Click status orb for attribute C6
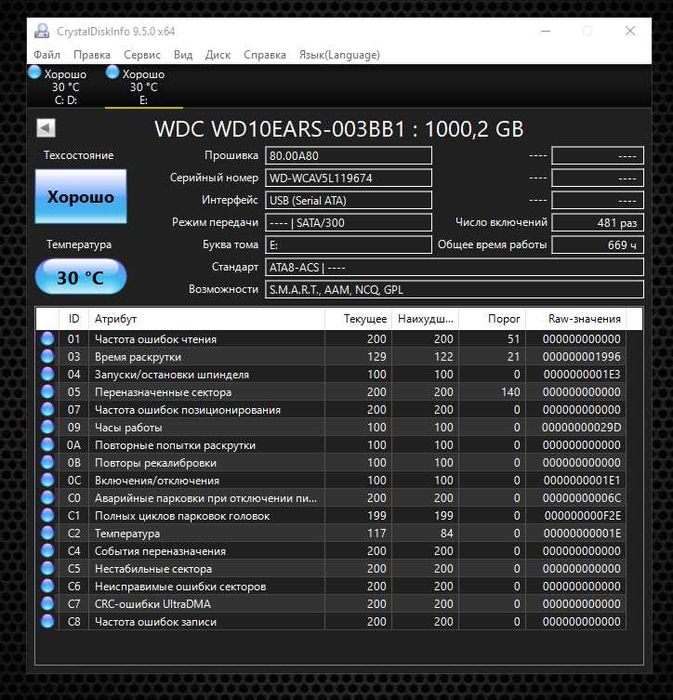Image resolution: width=673 pixels, height=700 pixels. pos(47,586)
